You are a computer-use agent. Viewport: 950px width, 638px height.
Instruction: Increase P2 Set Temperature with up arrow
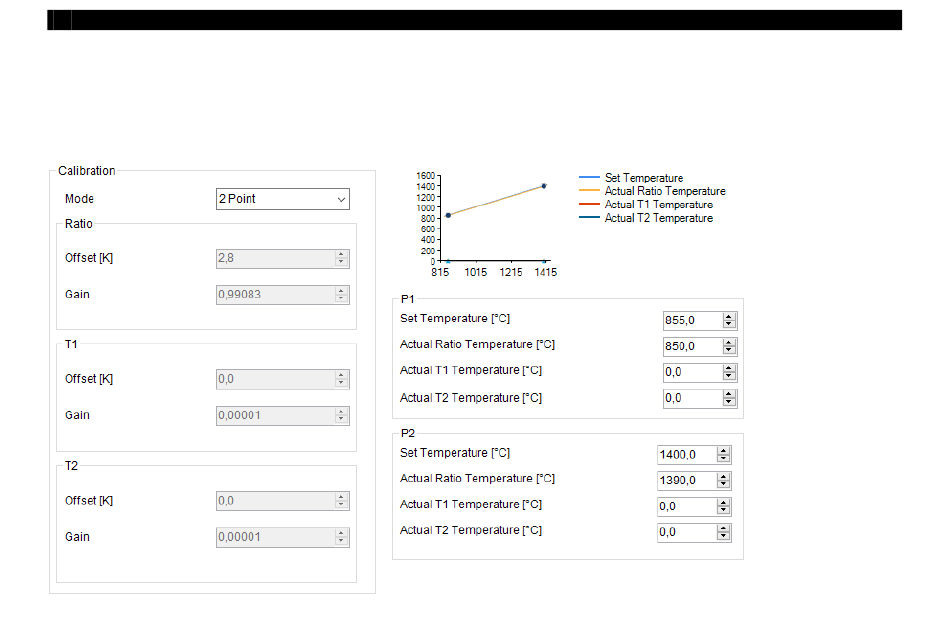(x=723, y=451)
